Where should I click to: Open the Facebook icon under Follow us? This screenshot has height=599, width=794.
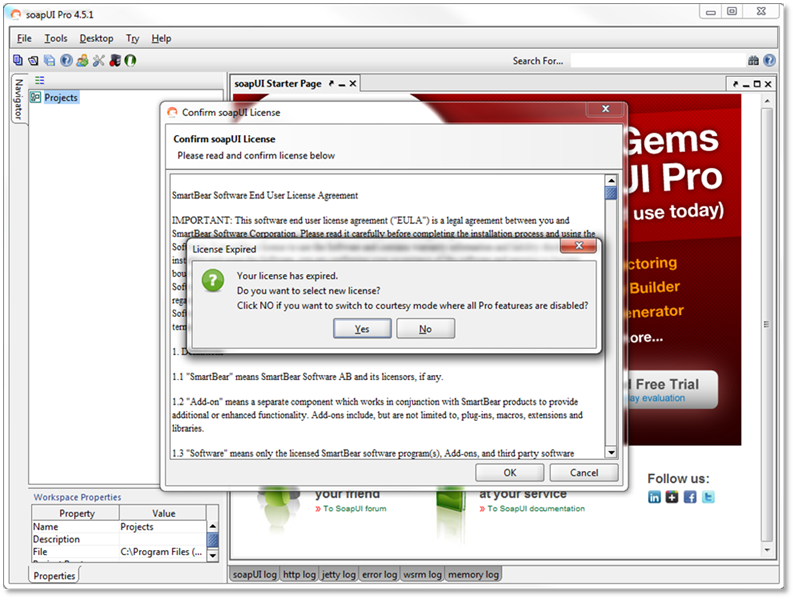(690, 497)
